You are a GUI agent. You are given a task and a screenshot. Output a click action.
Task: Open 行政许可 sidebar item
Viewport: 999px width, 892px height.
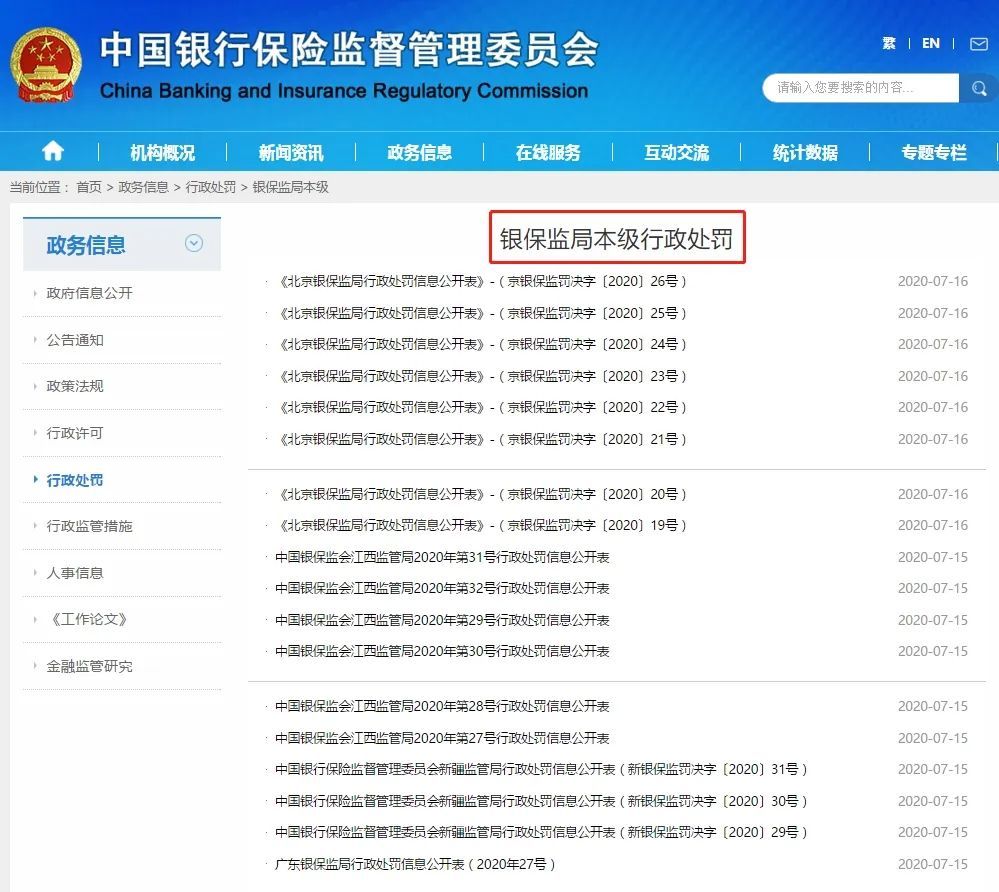tap(75, 433)
